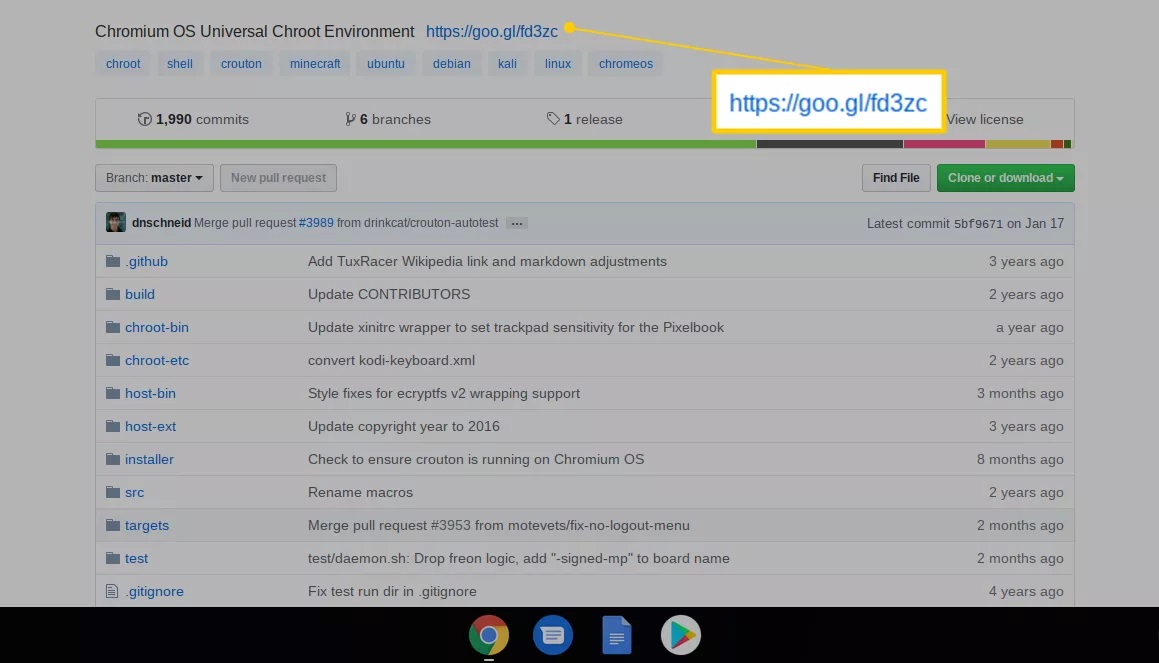Click the dnschneid avatar thumbnail
The height and width of the screenshot is (663, 1159).
point(116,222)
